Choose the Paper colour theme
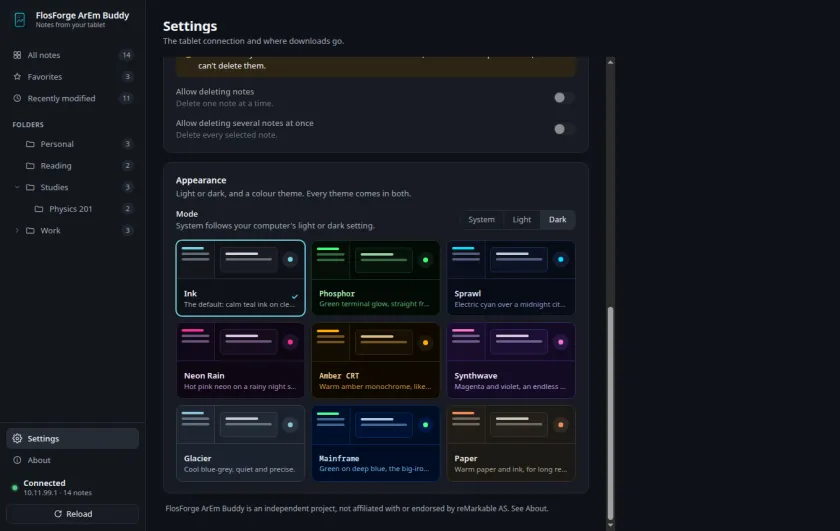The width and height of the screenshot is (840, 531). [x=511, y=443]
